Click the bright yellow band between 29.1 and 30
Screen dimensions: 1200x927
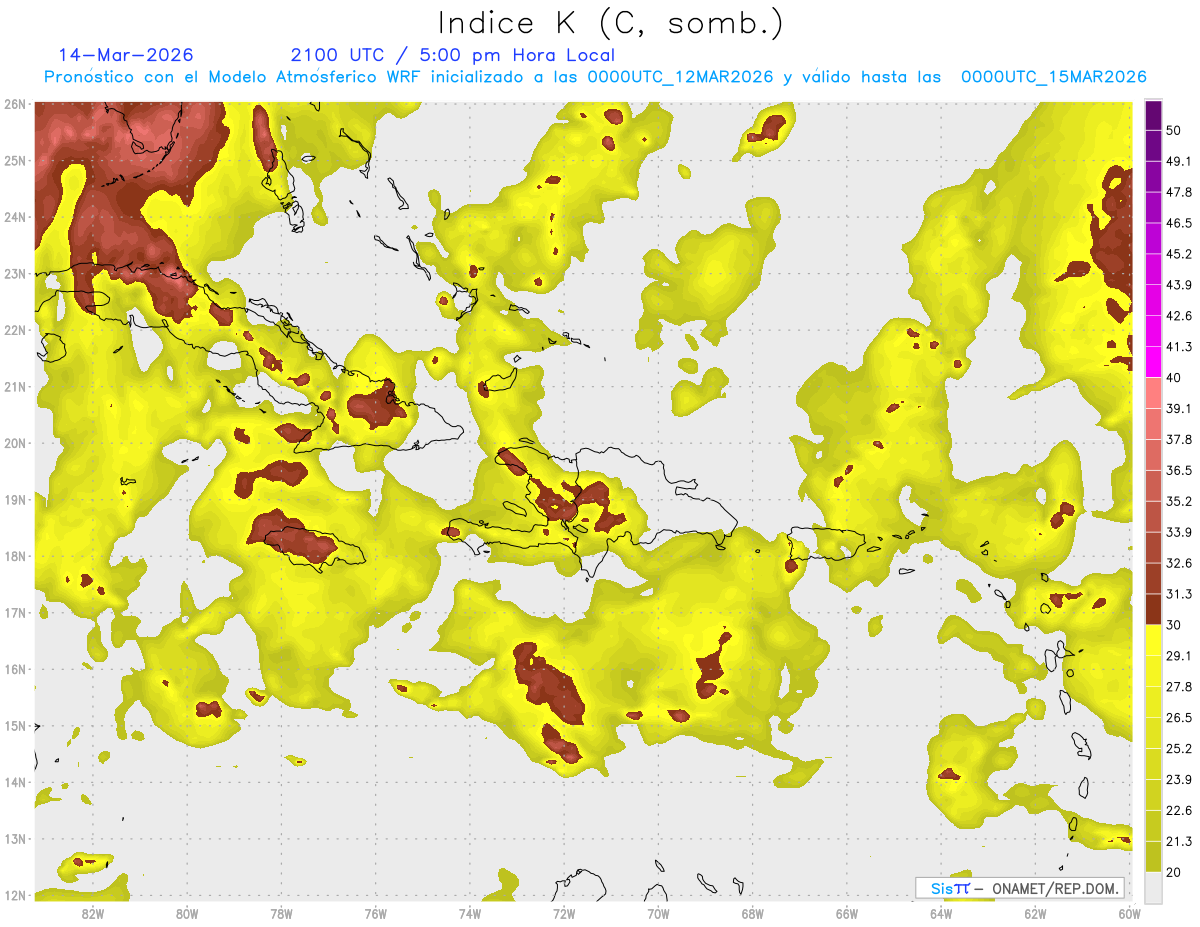tap(1153, 640)
